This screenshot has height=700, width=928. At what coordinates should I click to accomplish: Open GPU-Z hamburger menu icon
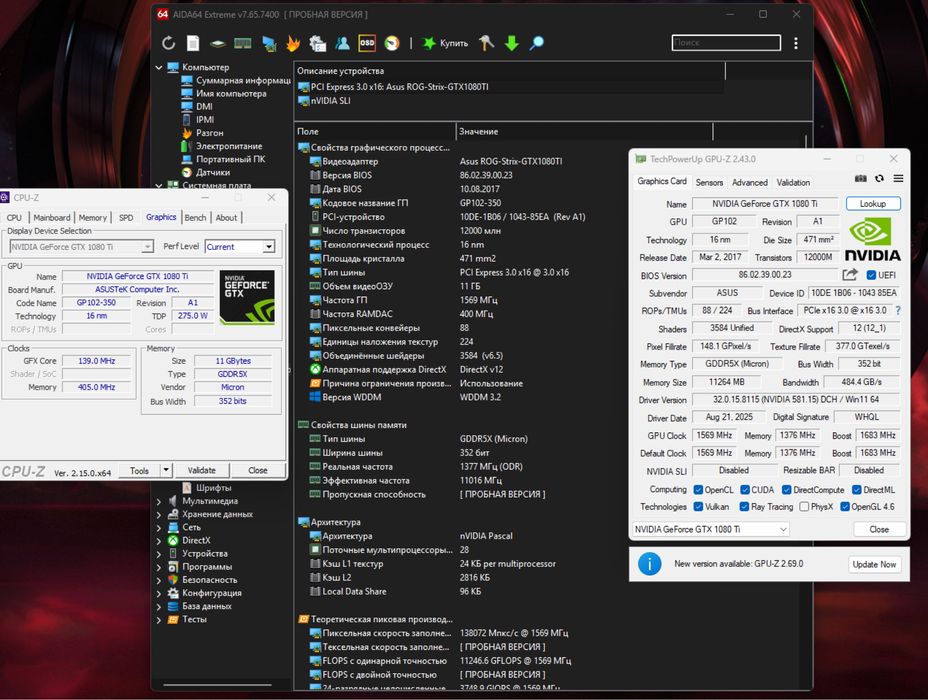pyautogui.click(x=897, y=179)
